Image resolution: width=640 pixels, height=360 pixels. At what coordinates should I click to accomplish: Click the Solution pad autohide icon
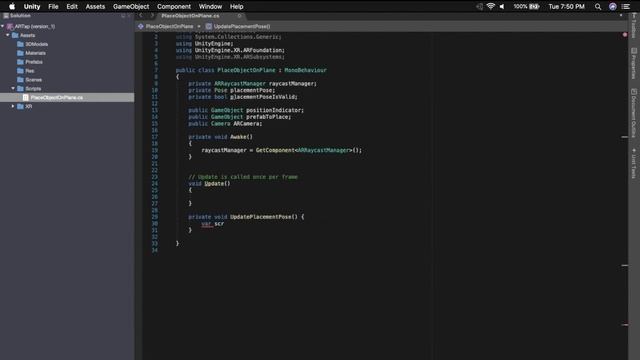coord(123,16)
